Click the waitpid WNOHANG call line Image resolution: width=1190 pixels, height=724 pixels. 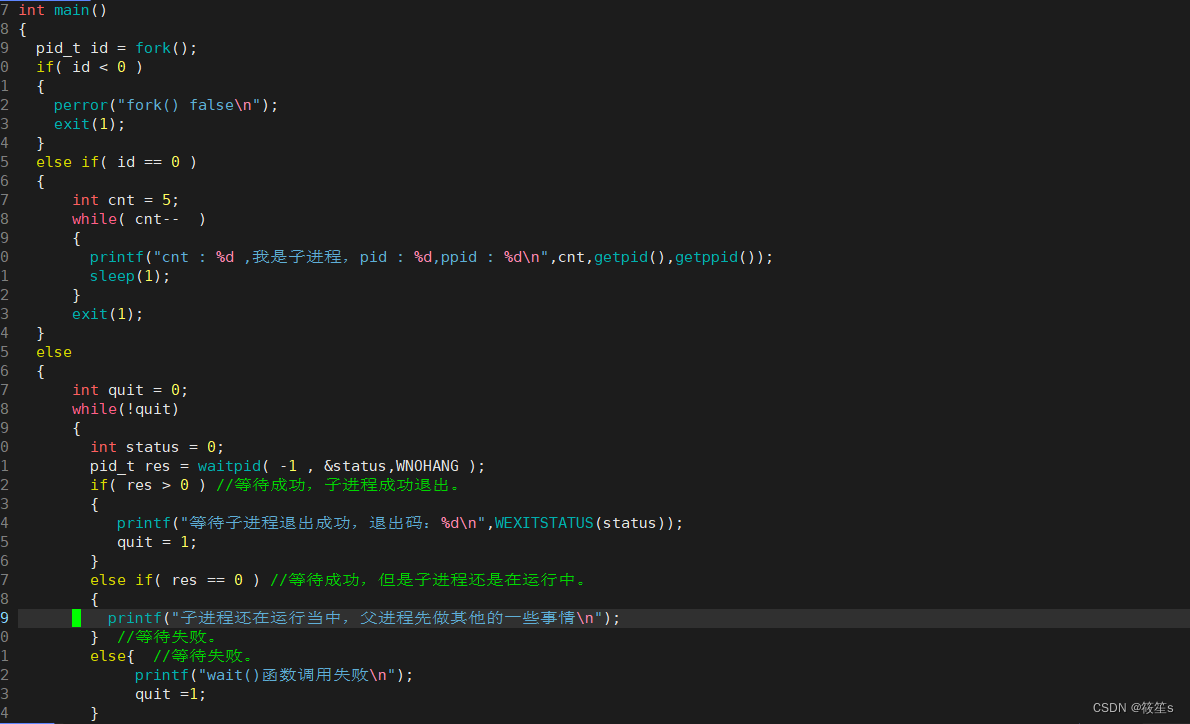click(287, 466)
